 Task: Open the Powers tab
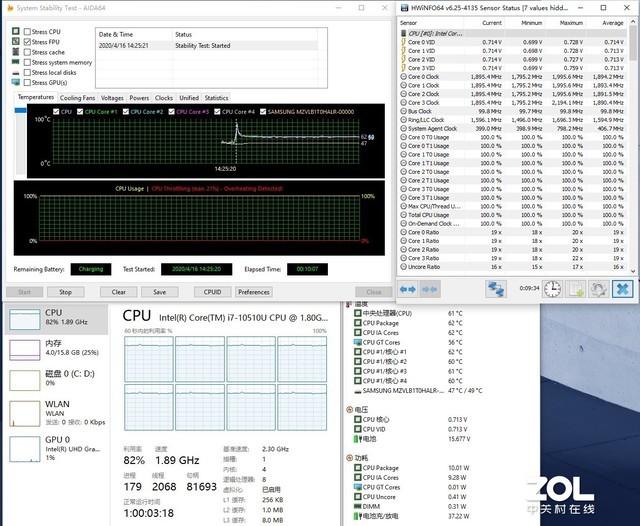point(139,98)
